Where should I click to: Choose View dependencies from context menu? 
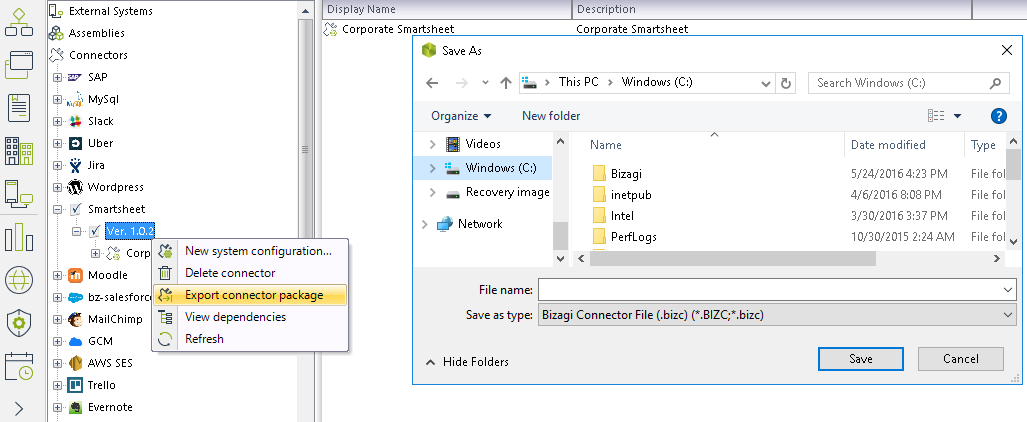(250, 317)
